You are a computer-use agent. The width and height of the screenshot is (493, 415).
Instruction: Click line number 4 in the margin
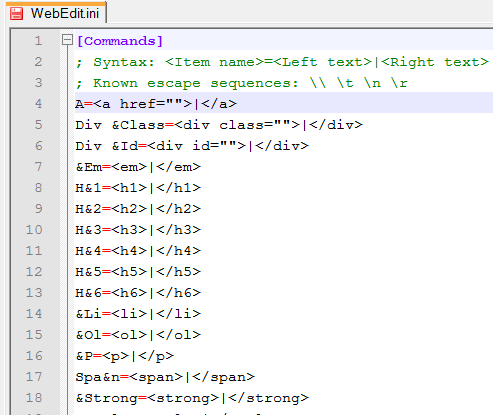tap(38, 104)
